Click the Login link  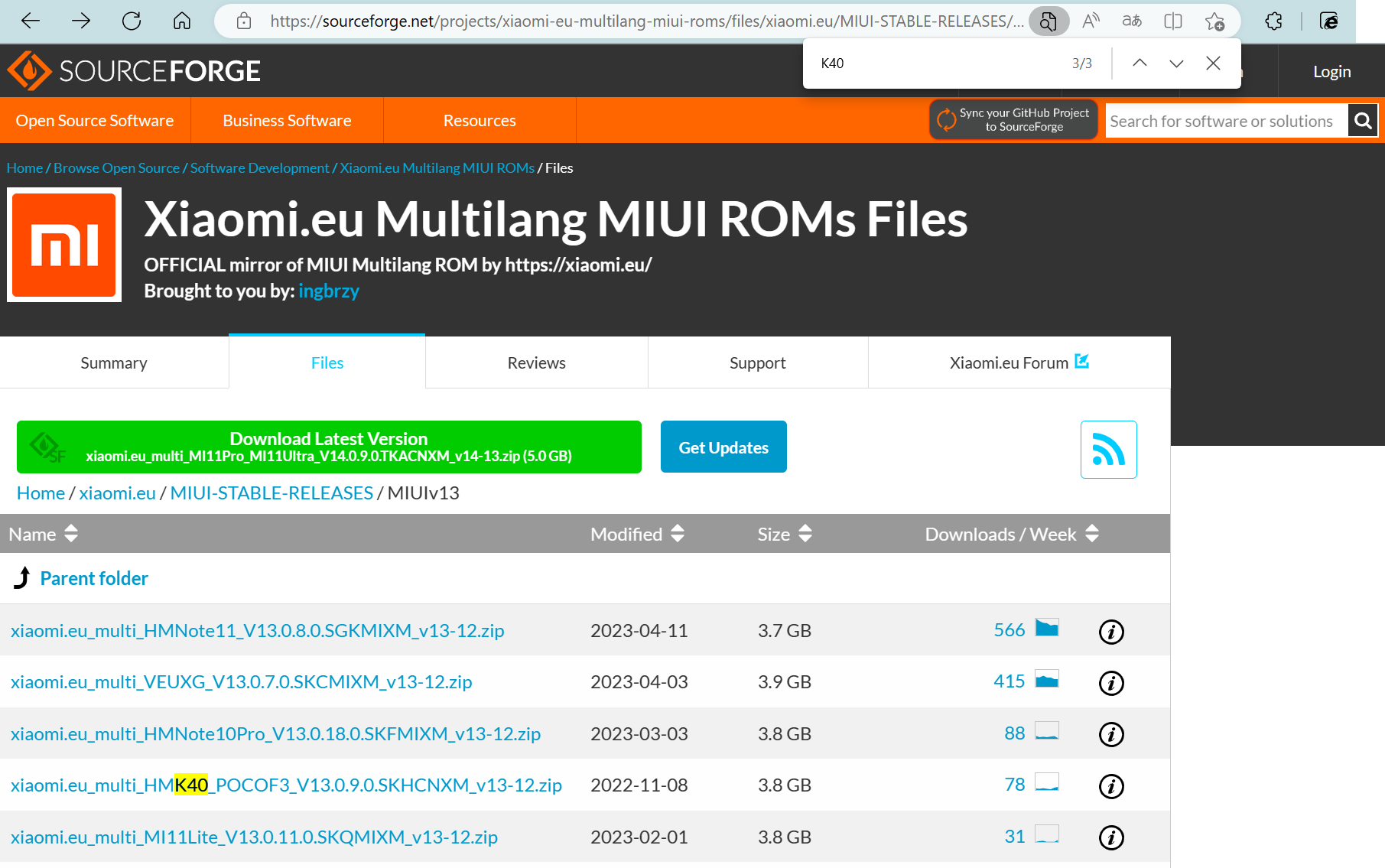1331,71
